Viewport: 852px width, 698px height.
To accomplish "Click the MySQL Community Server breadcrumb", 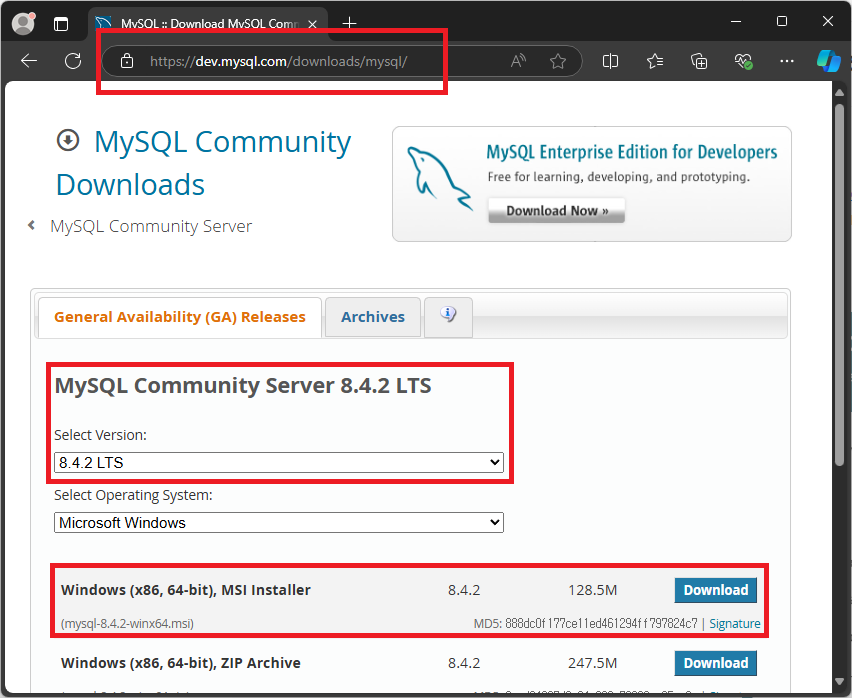I will tap(151, 226).
